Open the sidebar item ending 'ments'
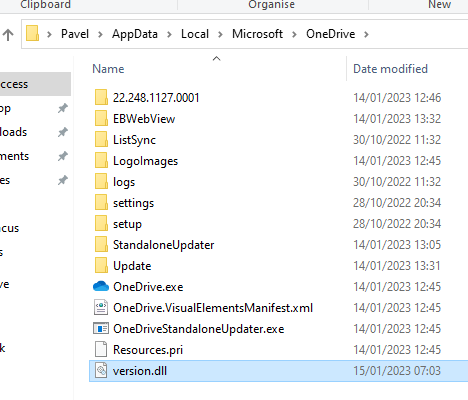Viewport: 468px width, 400px height. pos(14,156)
